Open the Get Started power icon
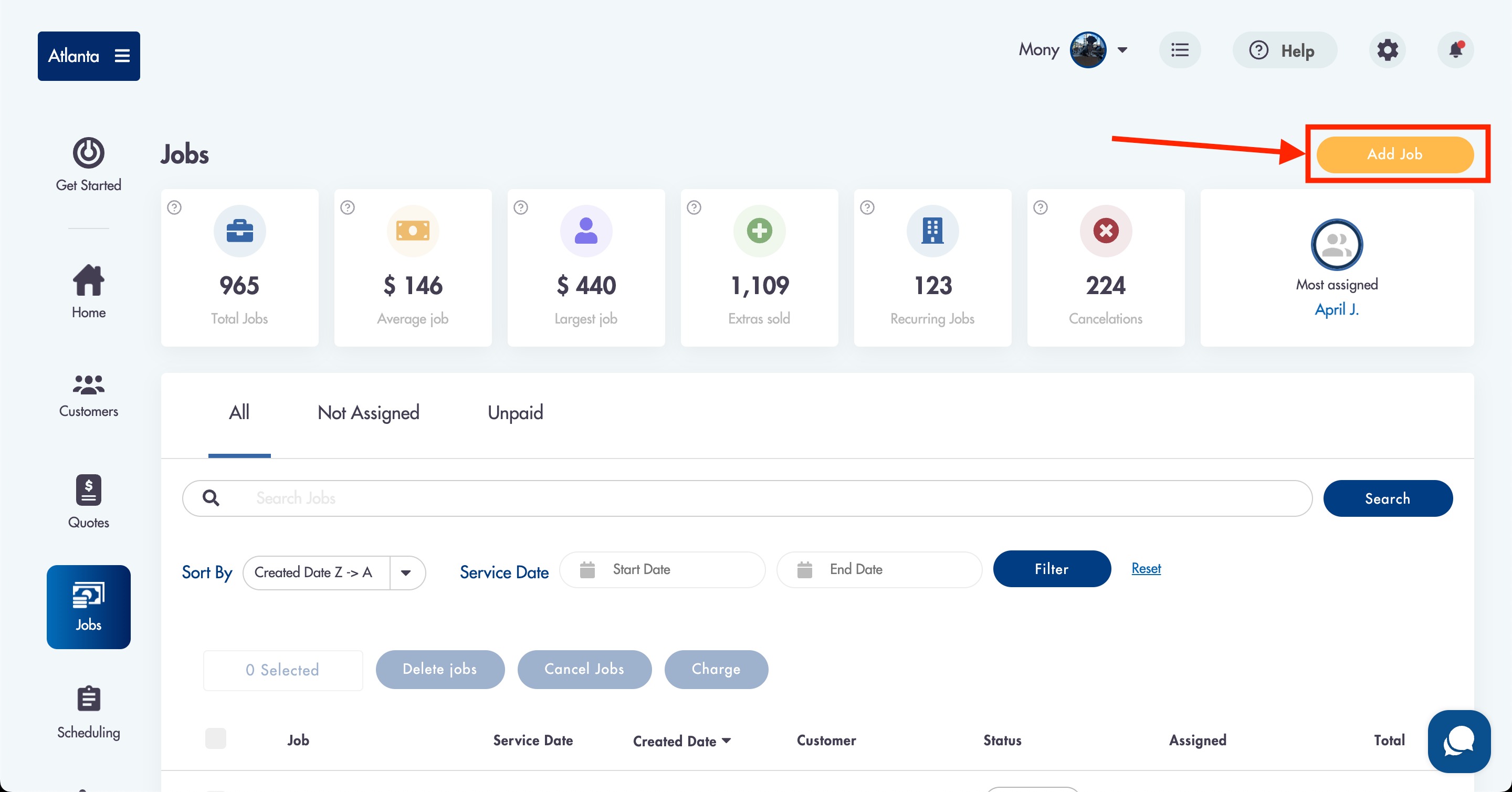Viewport: 1512px width, 792px height. tap(88, 153)
